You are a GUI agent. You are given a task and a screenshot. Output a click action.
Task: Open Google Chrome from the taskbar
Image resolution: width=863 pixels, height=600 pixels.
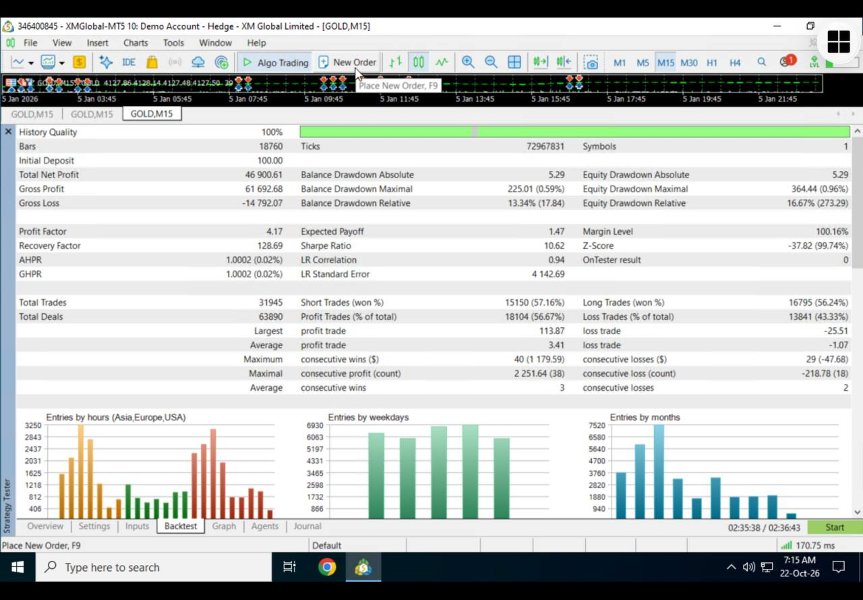tap(327, 567)
